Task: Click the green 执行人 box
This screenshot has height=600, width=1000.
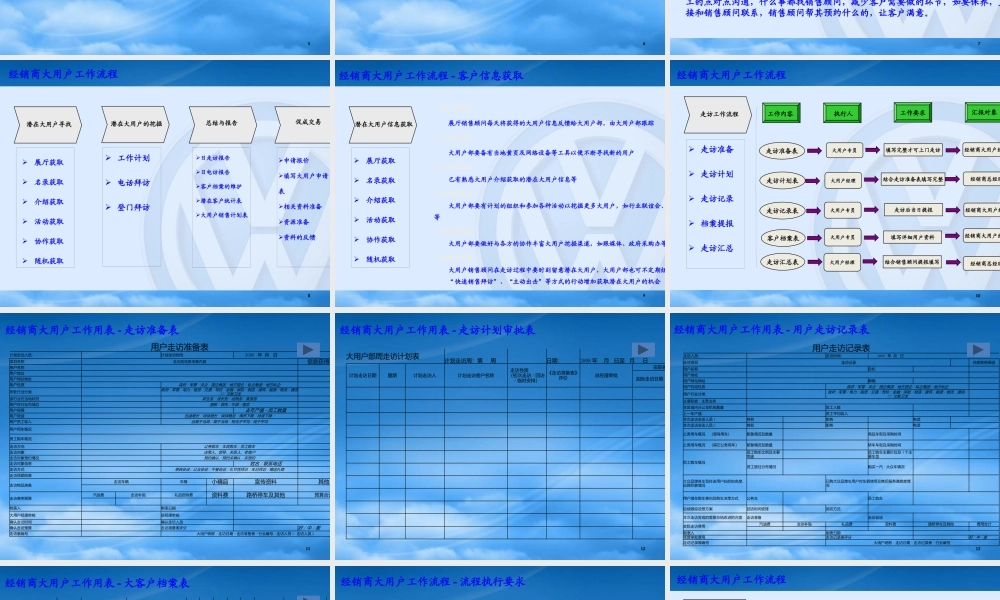Action: (842, 113)
